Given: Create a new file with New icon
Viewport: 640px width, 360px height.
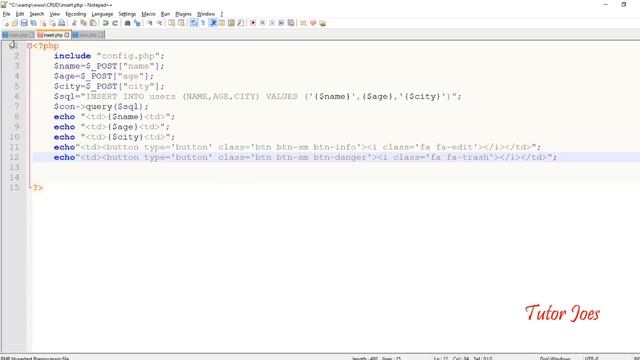Looking at the screenshot, I should 7,23.
